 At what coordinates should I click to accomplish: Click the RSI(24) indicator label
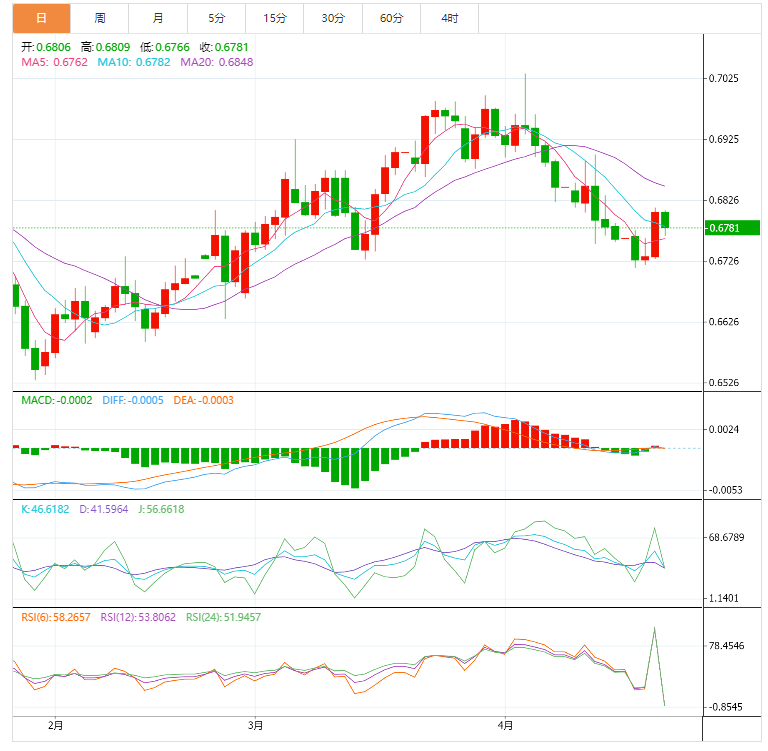pos(223,617)
